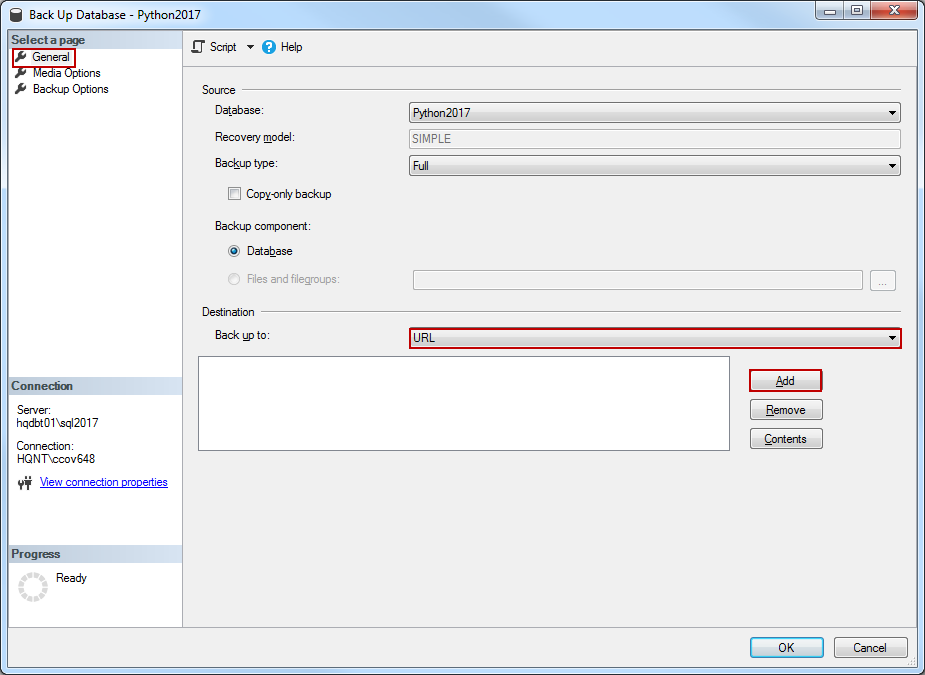Click the wrench icon beside Backup Options
925x675 pixels.
pos(21,89)
